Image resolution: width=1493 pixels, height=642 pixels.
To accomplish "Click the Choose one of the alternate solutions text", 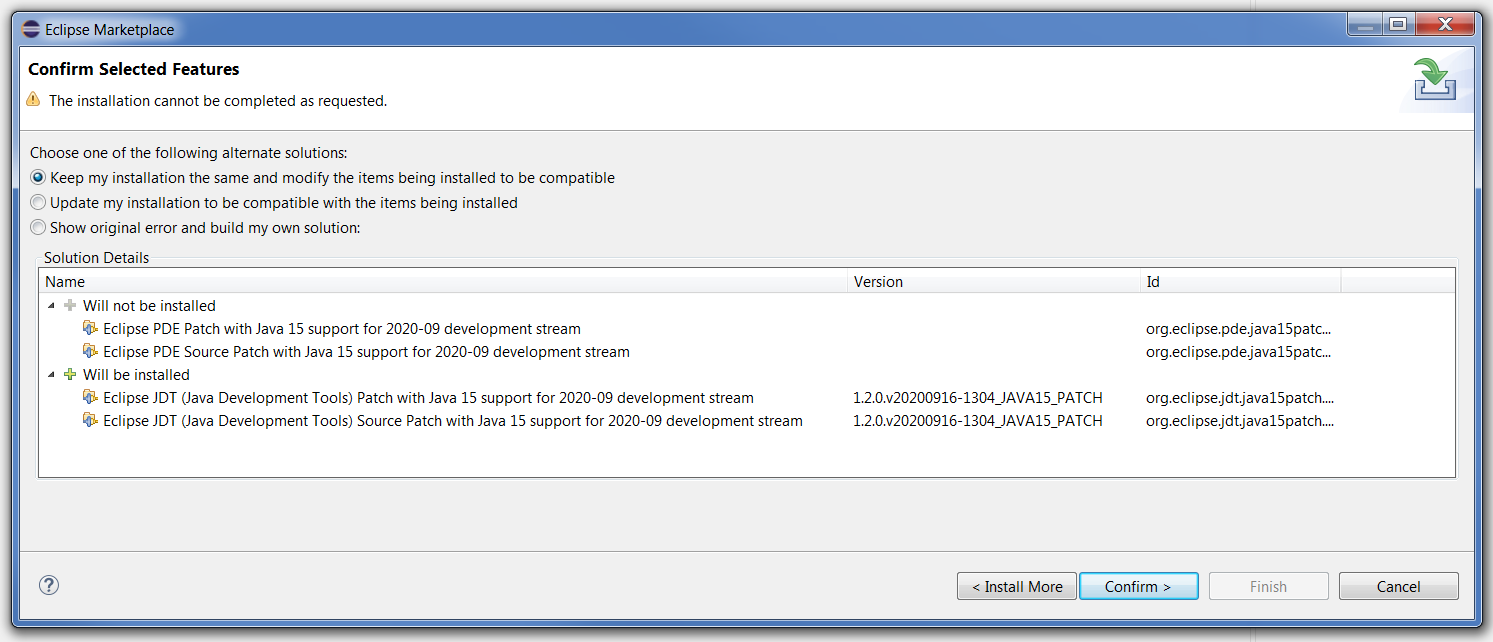I will pos(189,153).
